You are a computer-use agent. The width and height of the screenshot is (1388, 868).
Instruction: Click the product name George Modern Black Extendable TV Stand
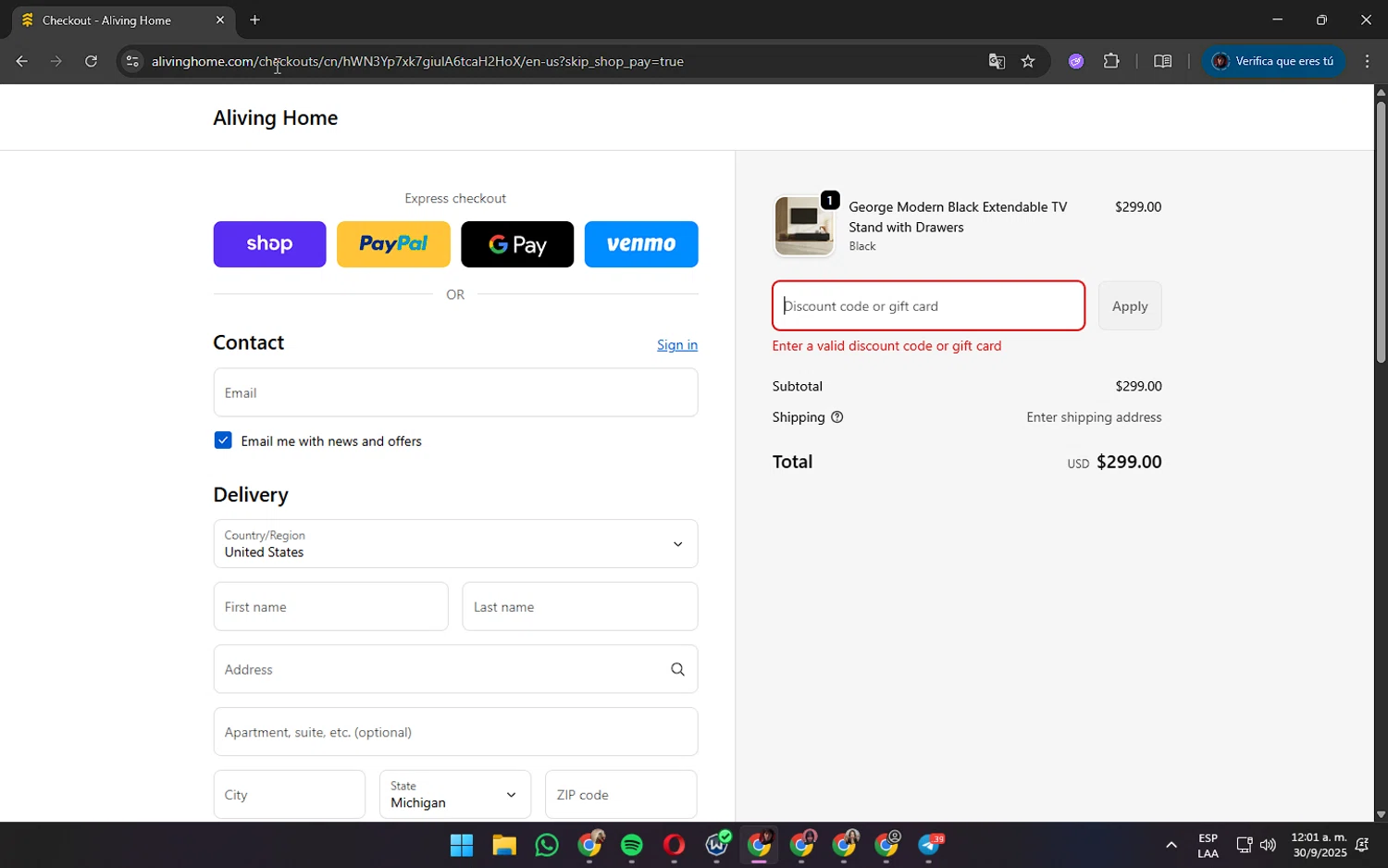pos(958,217)
